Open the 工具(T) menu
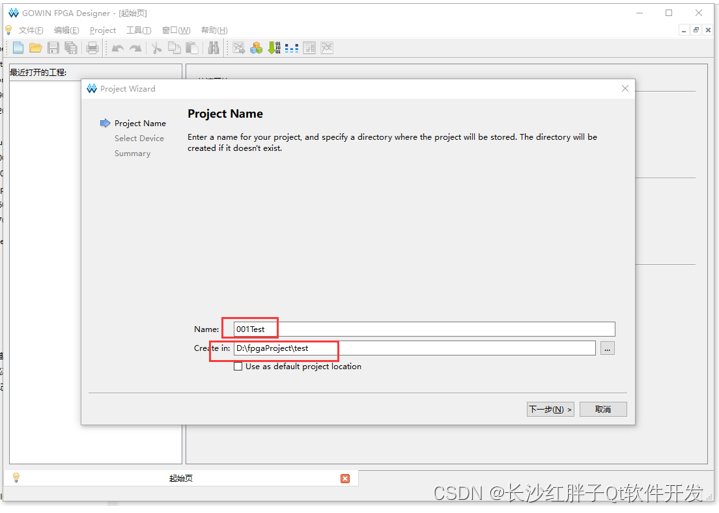The height and width of the screenshot is (513, 719). click(139, 30)
